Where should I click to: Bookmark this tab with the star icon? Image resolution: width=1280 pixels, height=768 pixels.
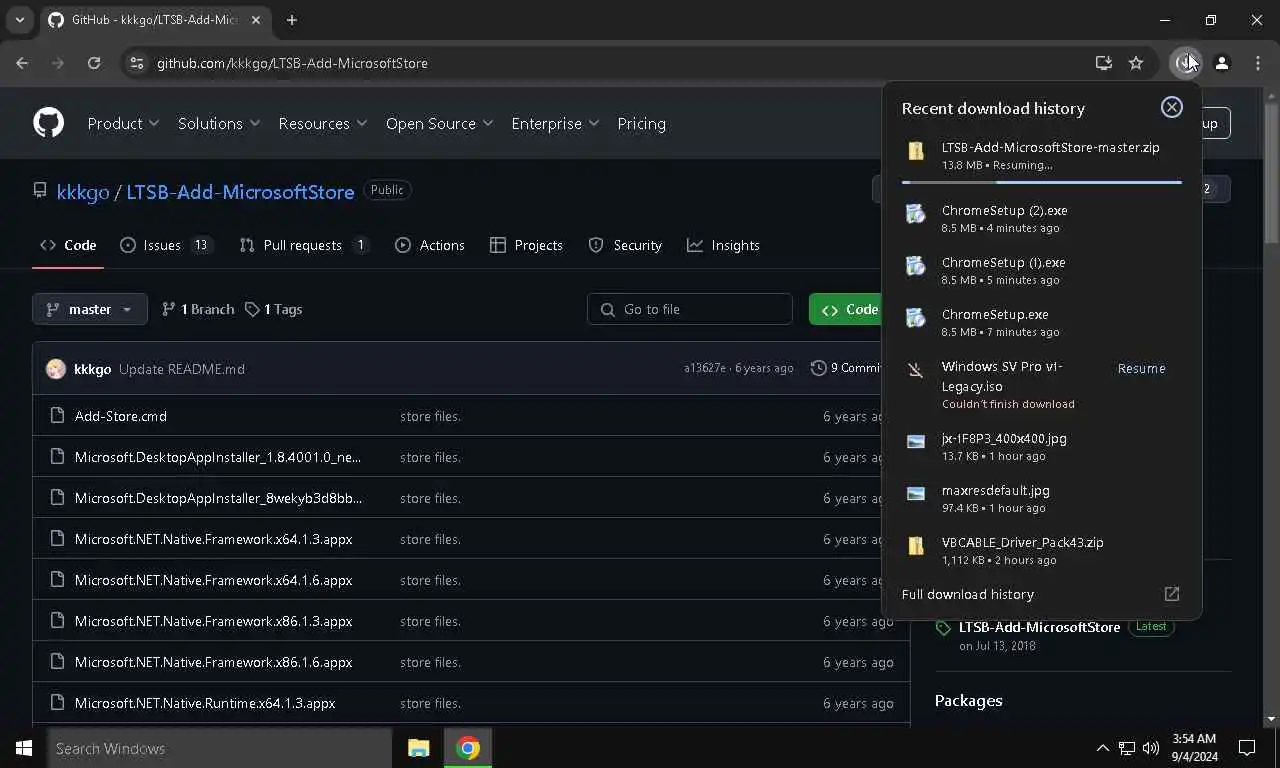point(1136,63)
